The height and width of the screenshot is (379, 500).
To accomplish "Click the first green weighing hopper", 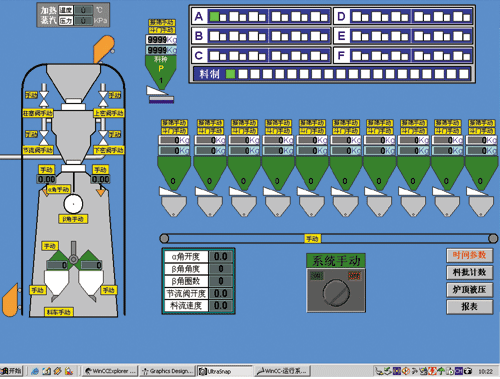I will (174, 173).
